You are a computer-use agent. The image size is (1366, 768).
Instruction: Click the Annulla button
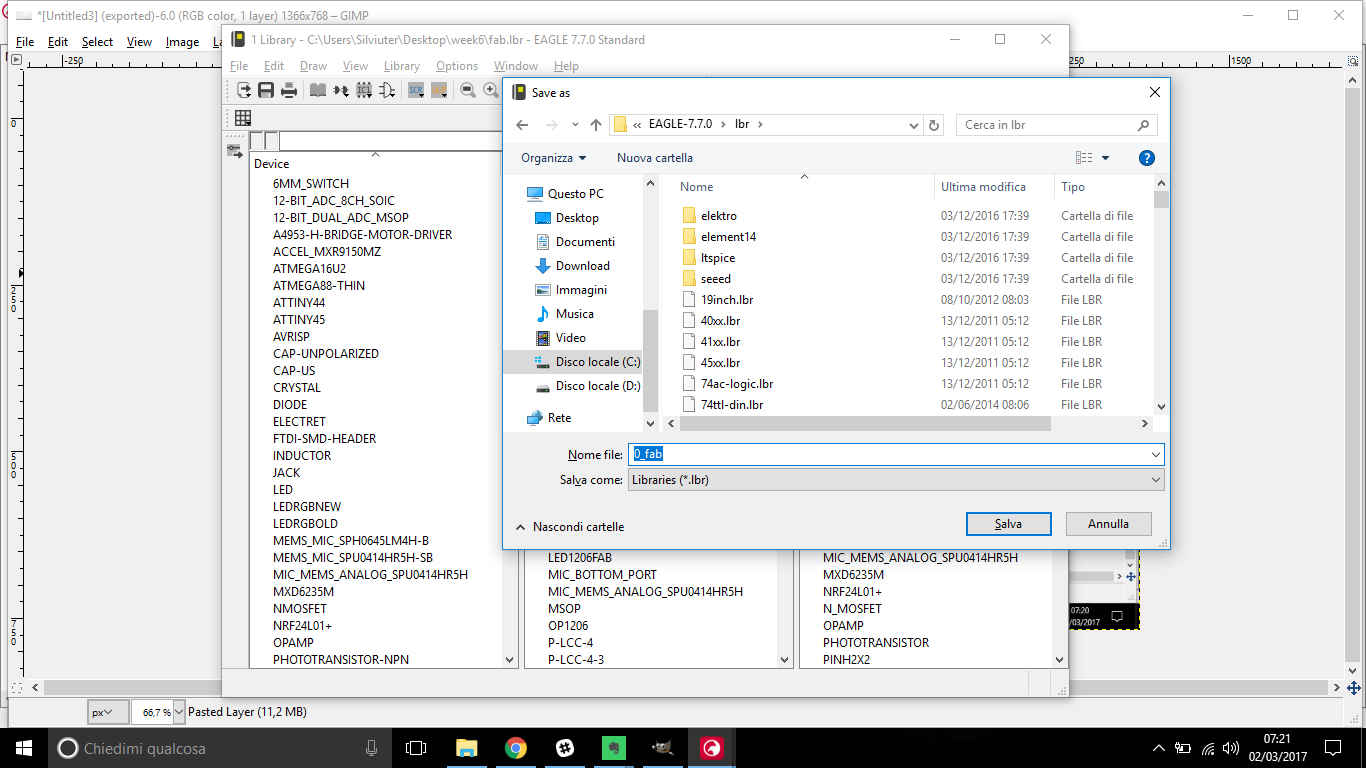[1108, 524]
